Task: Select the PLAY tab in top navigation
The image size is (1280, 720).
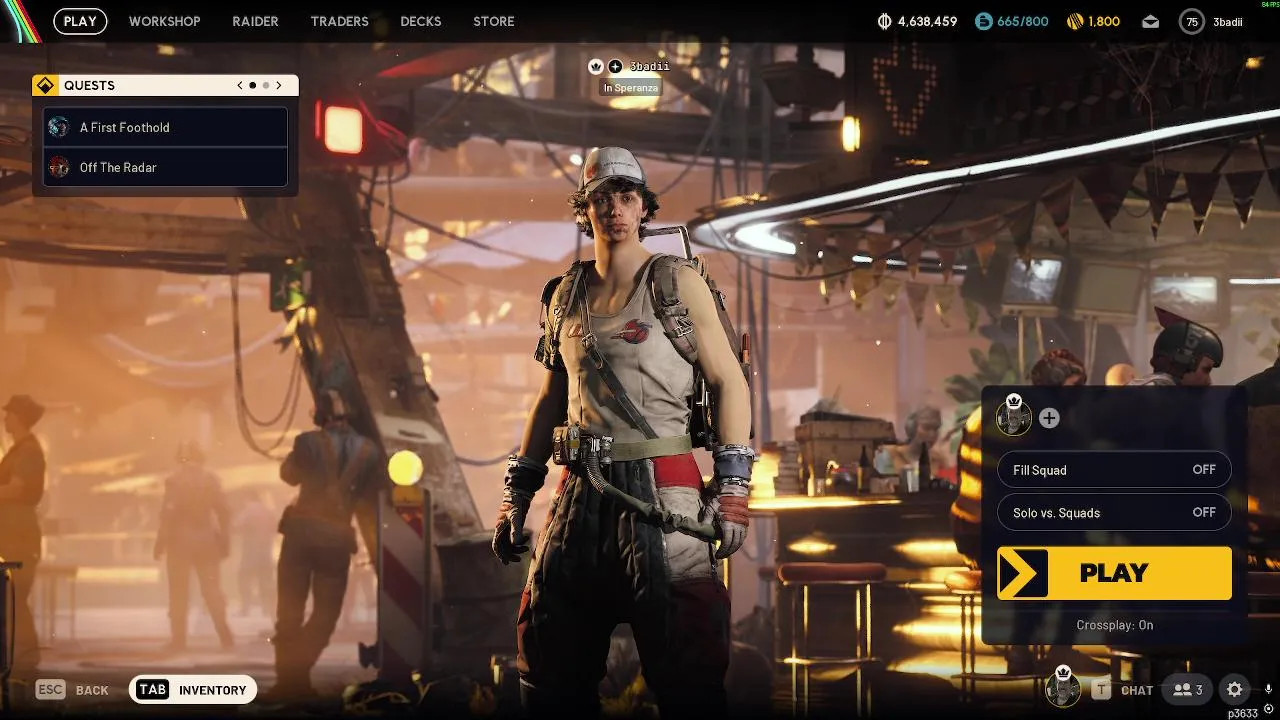Action: (80, 21)
